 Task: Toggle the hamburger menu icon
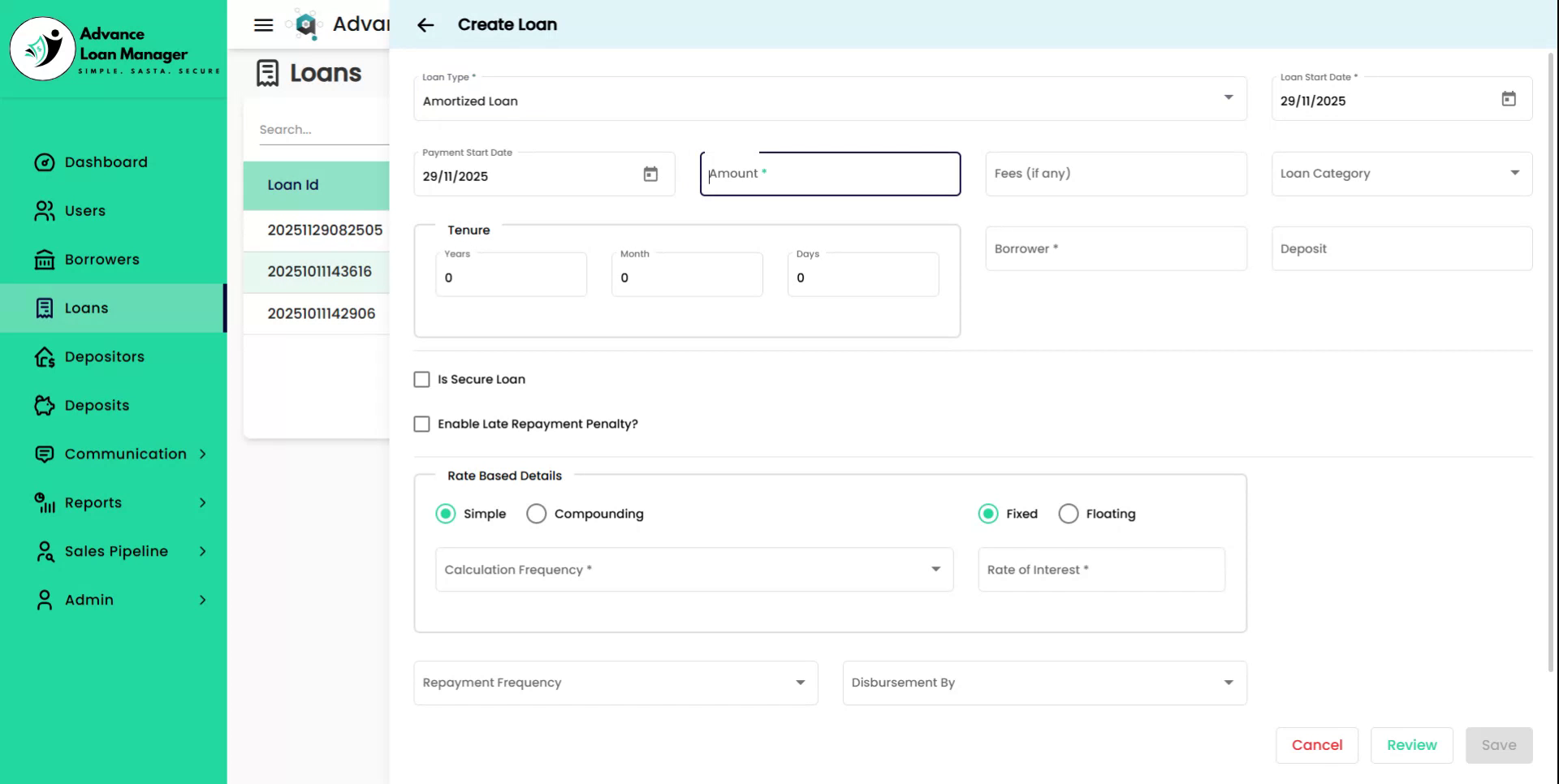263,25
